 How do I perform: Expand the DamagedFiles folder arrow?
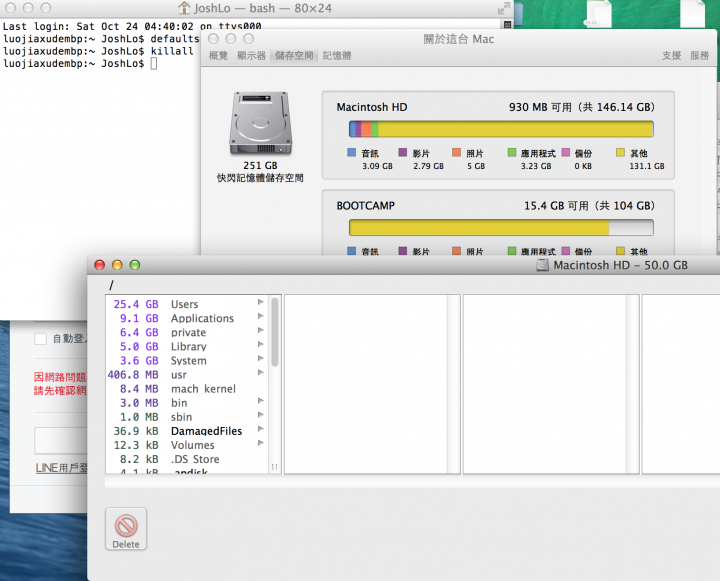260,429
